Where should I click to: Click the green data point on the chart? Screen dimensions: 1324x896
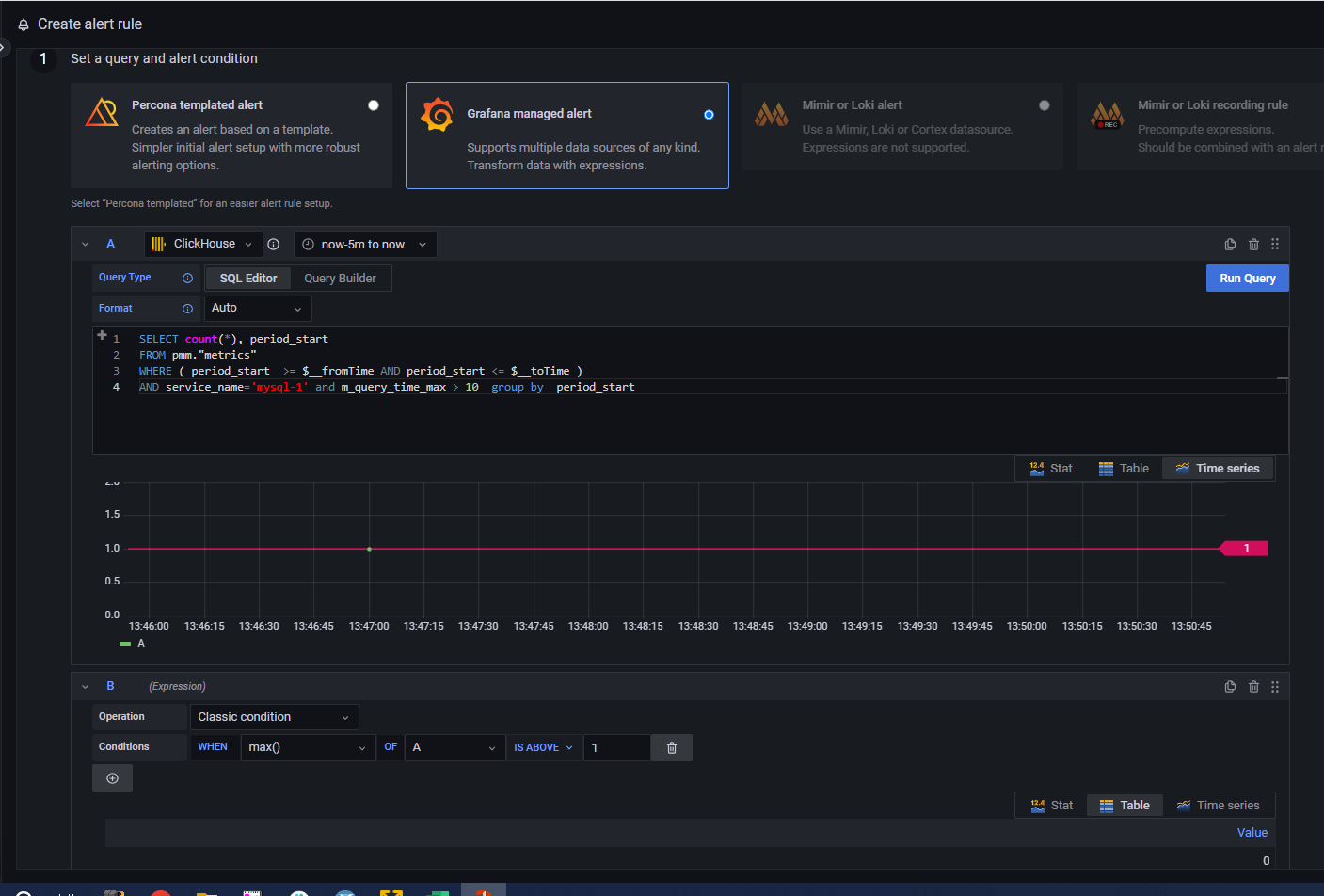tap(369, 549)
